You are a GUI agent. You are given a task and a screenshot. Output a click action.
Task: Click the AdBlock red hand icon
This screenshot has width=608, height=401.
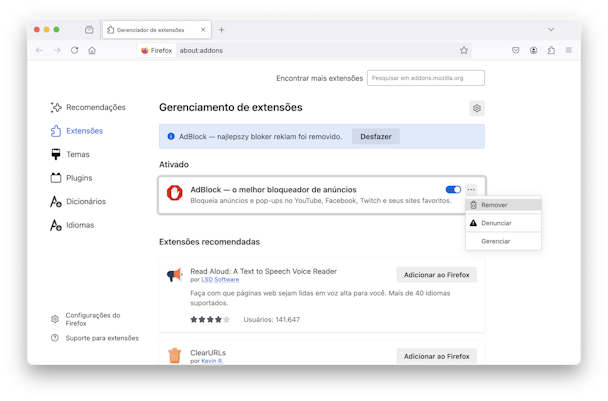click(x=174, y=193)
